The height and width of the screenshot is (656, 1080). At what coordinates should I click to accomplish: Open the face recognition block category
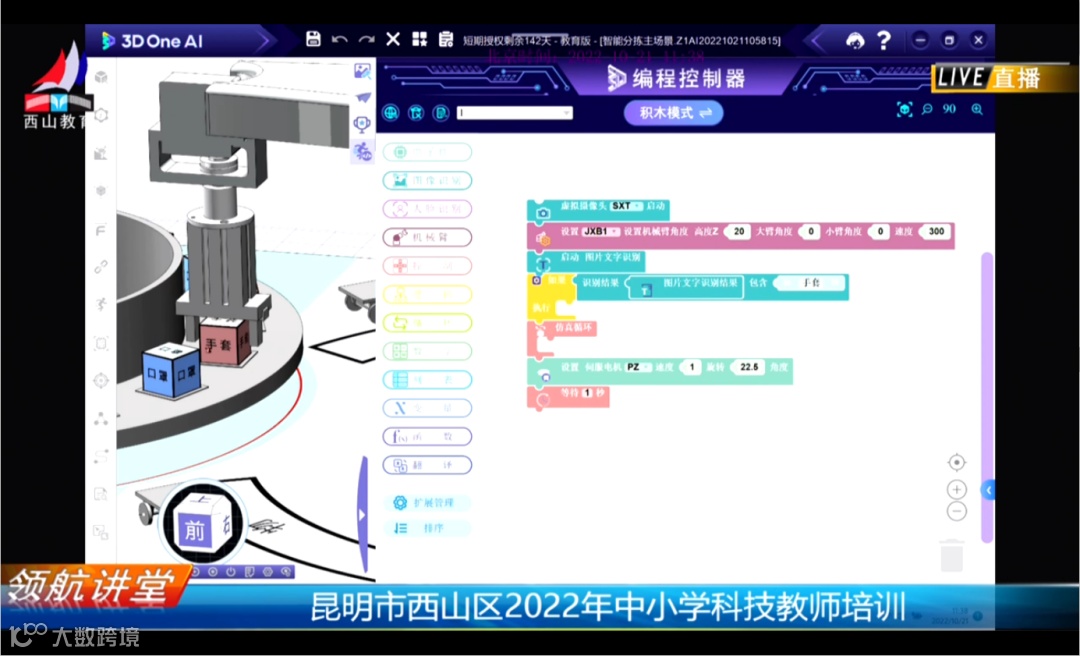tap(427, 209)
